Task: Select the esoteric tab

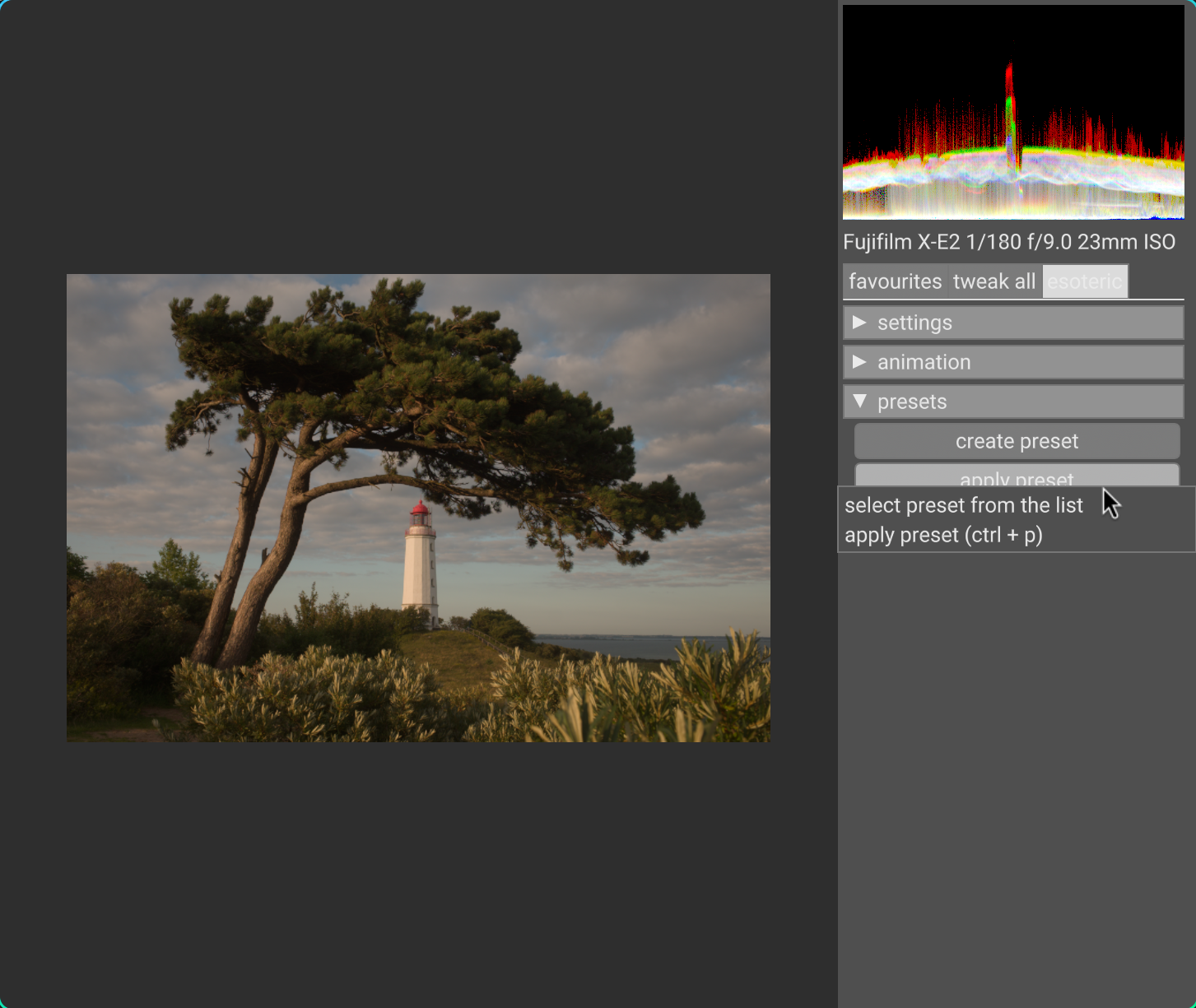Action: [x=1084, y=281]
